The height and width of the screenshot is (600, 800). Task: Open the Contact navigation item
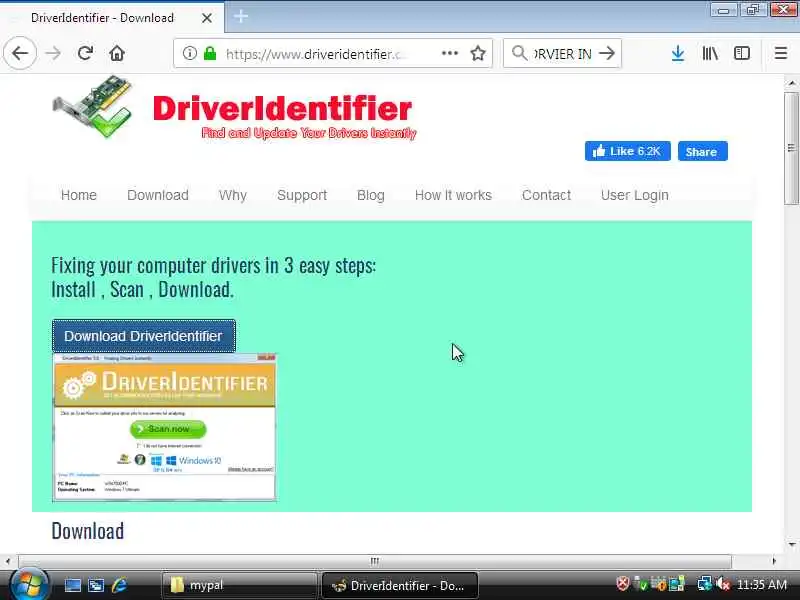tap(546, 195)
